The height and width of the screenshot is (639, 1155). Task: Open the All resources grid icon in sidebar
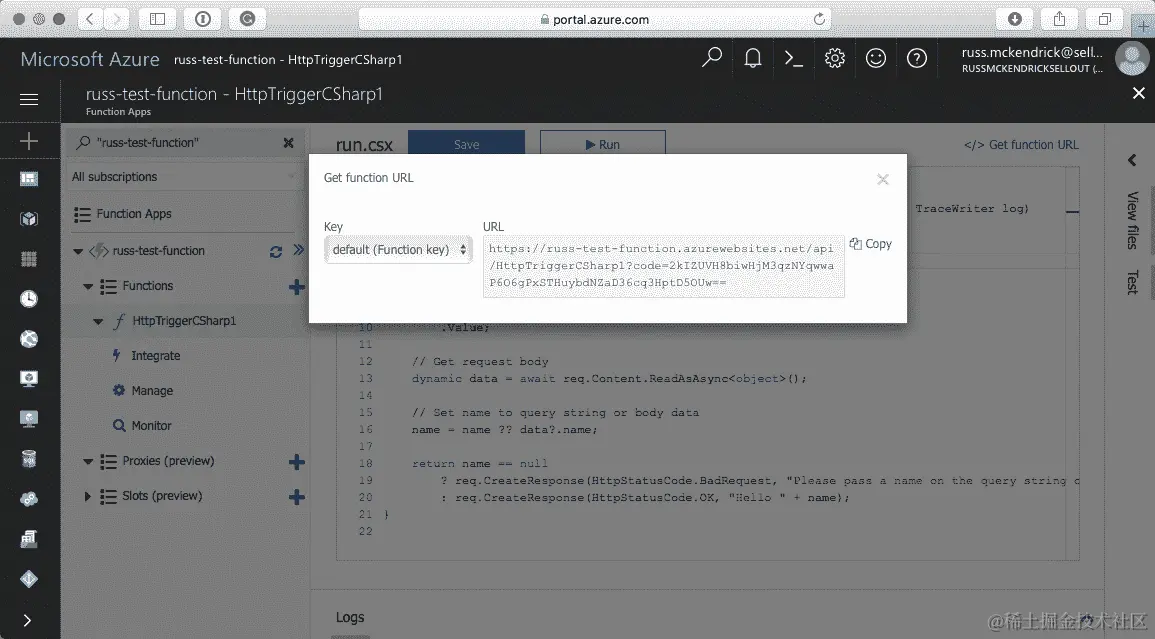click(x=29, y=259)
